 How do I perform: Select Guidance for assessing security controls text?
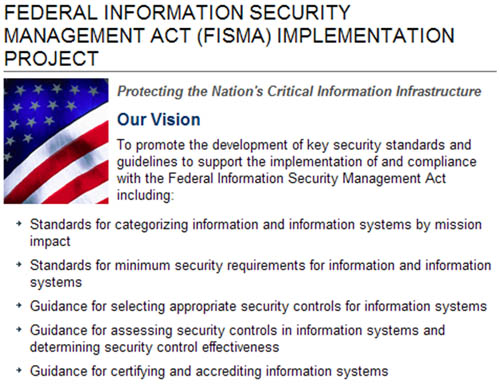[237, 339]
